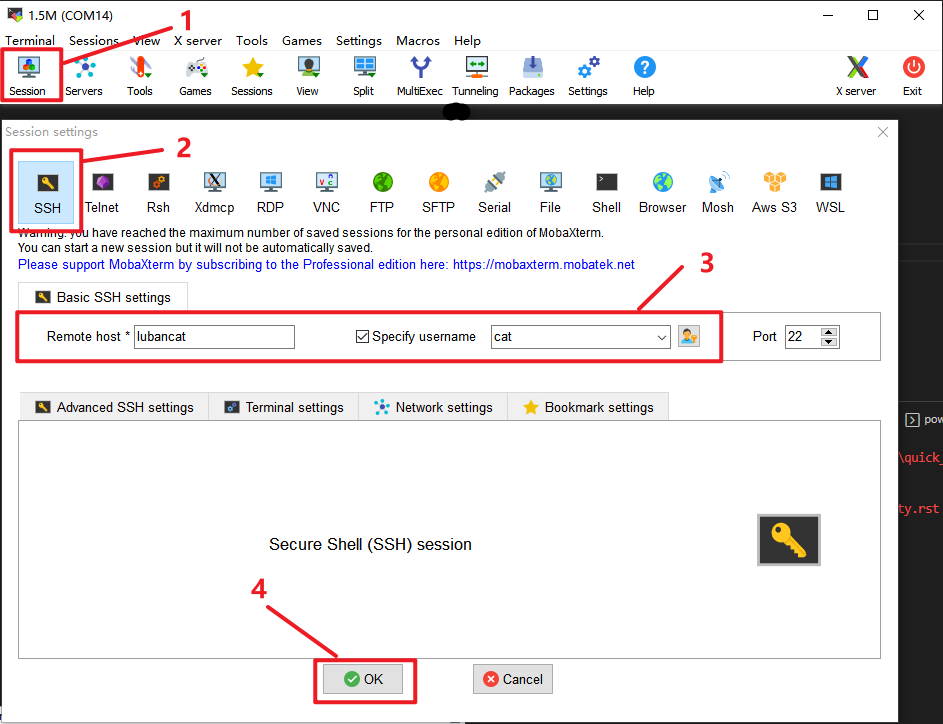Open the Advanced SSH settings tab
The height and width of the screenshot is (724, 943).
pos(114,407)
